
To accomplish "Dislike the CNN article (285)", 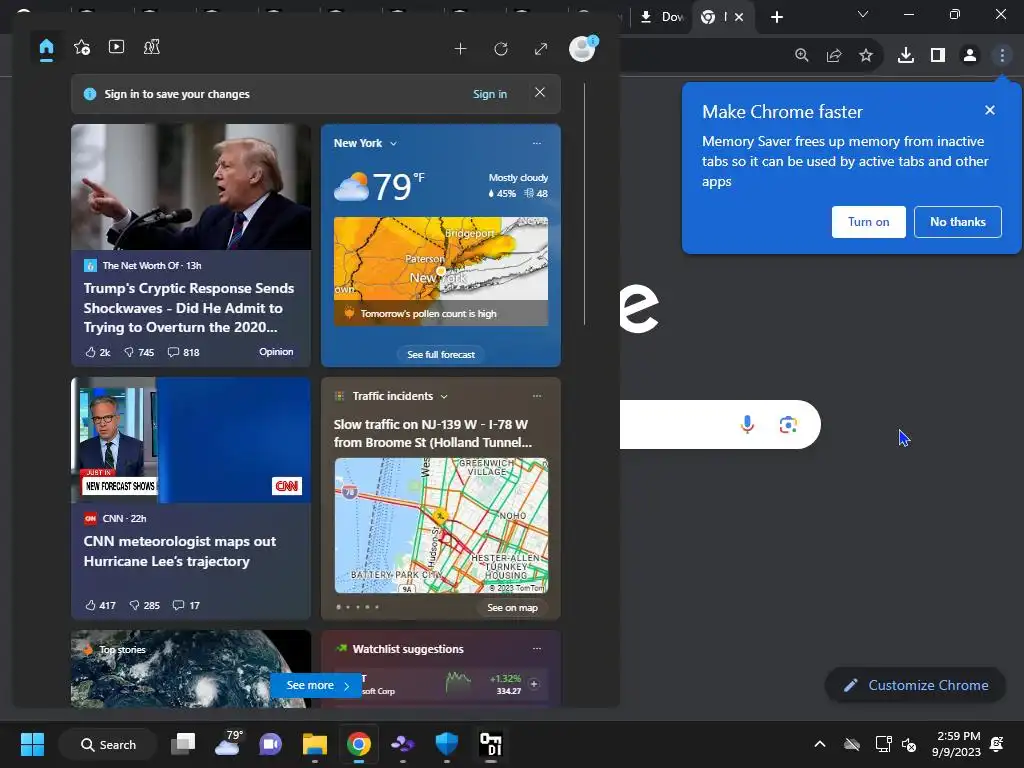I will [x=144, y=605].
